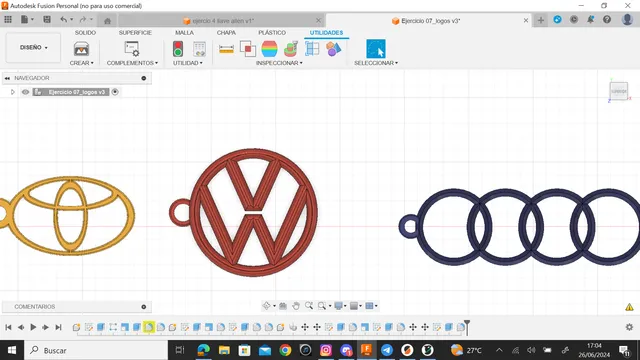
Task: Click the Seleccionar cursor tool icon
Action: tap(376, 49)
